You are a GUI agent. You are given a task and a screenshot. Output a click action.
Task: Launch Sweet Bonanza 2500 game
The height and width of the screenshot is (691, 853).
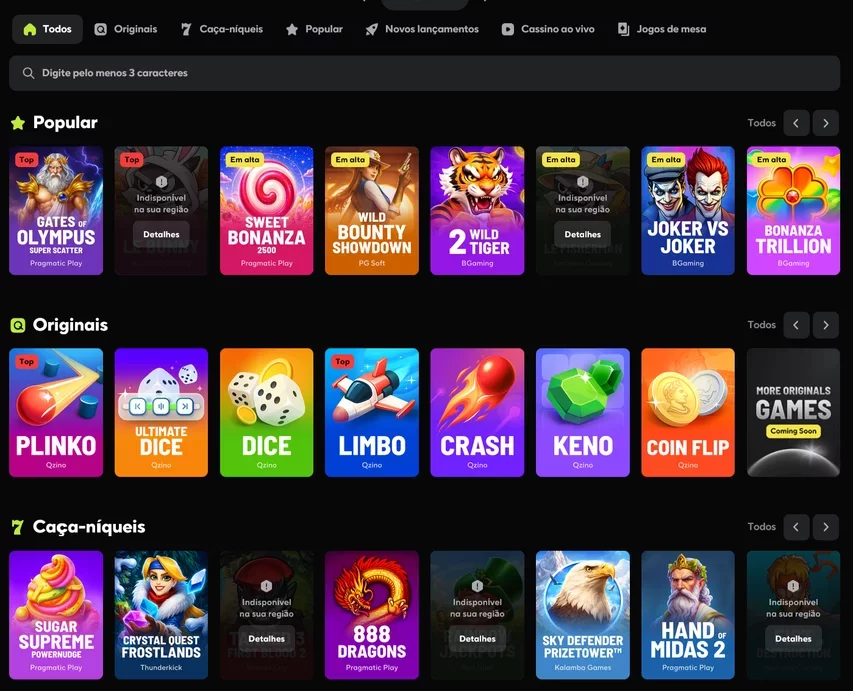tap(267, 211)
